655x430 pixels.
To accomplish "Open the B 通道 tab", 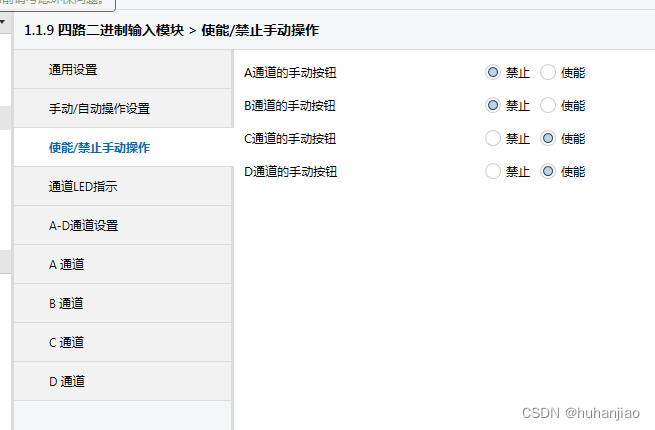I will [x=66, y=303].
